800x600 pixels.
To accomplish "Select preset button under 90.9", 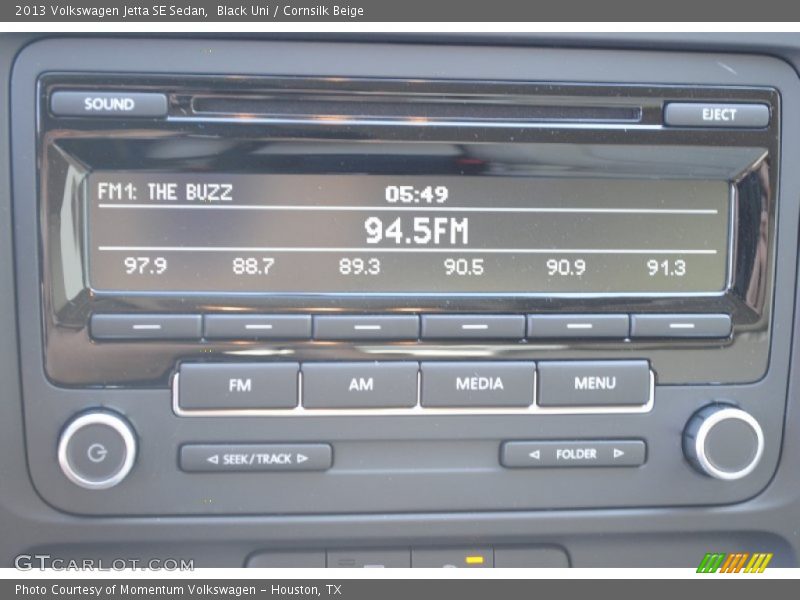I will [x=578, y=326].
